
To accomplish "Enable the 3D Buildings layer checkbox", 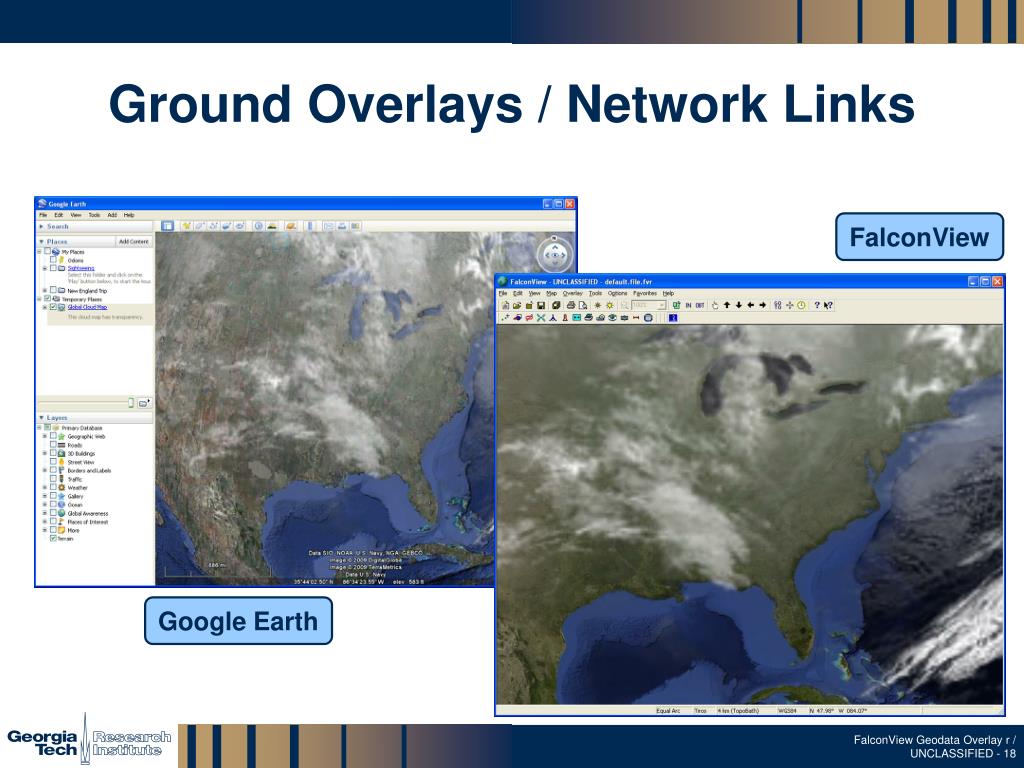I will [54, 453].
